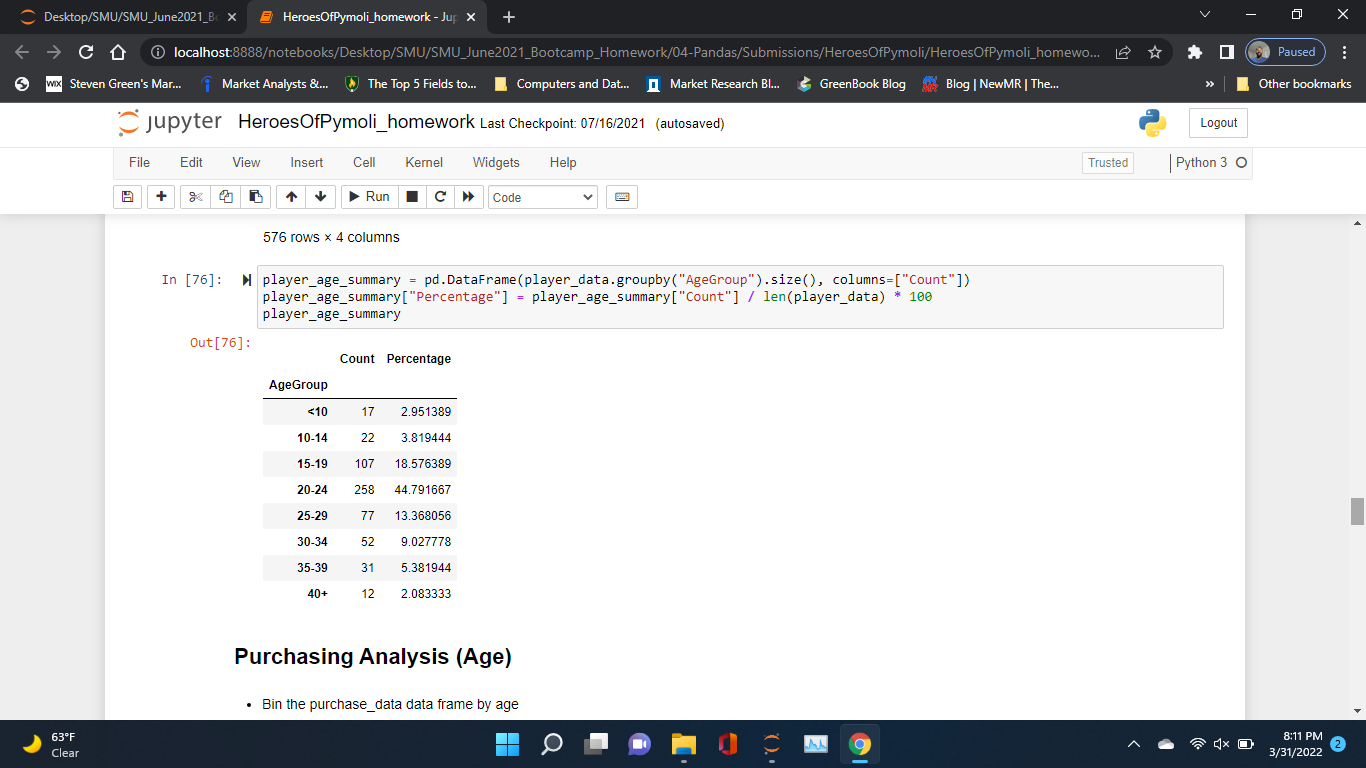Open the Cell menu
The width and height of the screenshot is (1366, 768).
364,162
